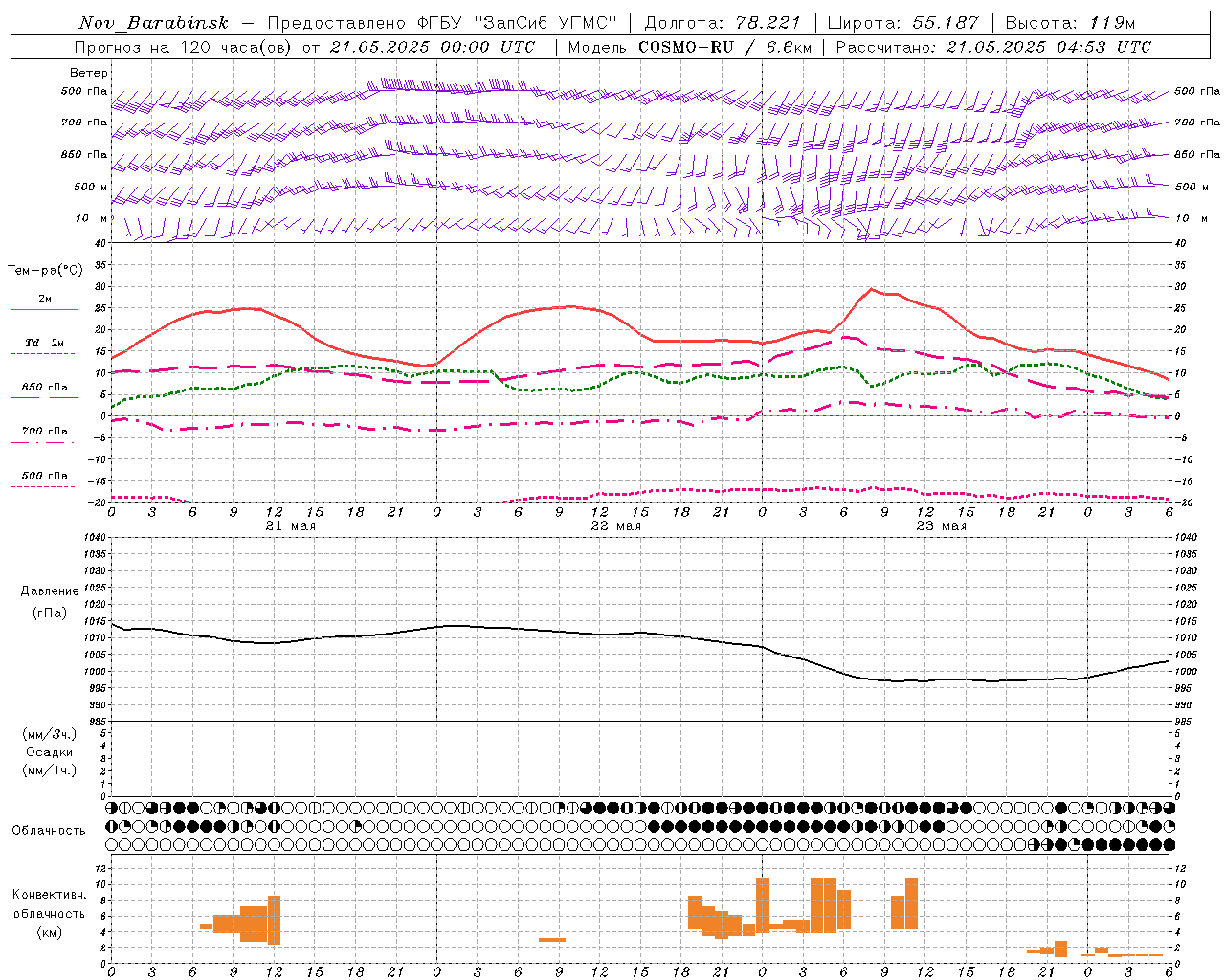Click the 'Модель COSMO-RU / 6.6км' model label
Screen dimensions: 1225x980
[x=690, y=47]
